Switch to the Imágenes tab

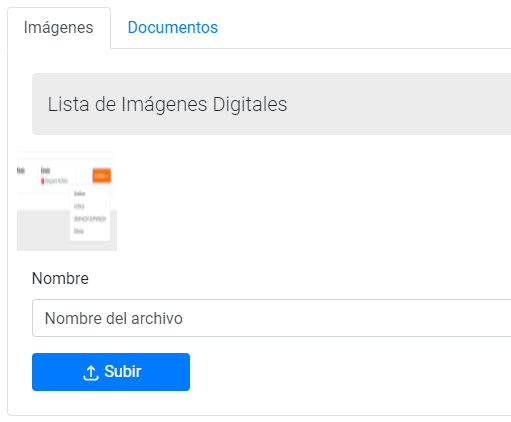coord(59,28)
